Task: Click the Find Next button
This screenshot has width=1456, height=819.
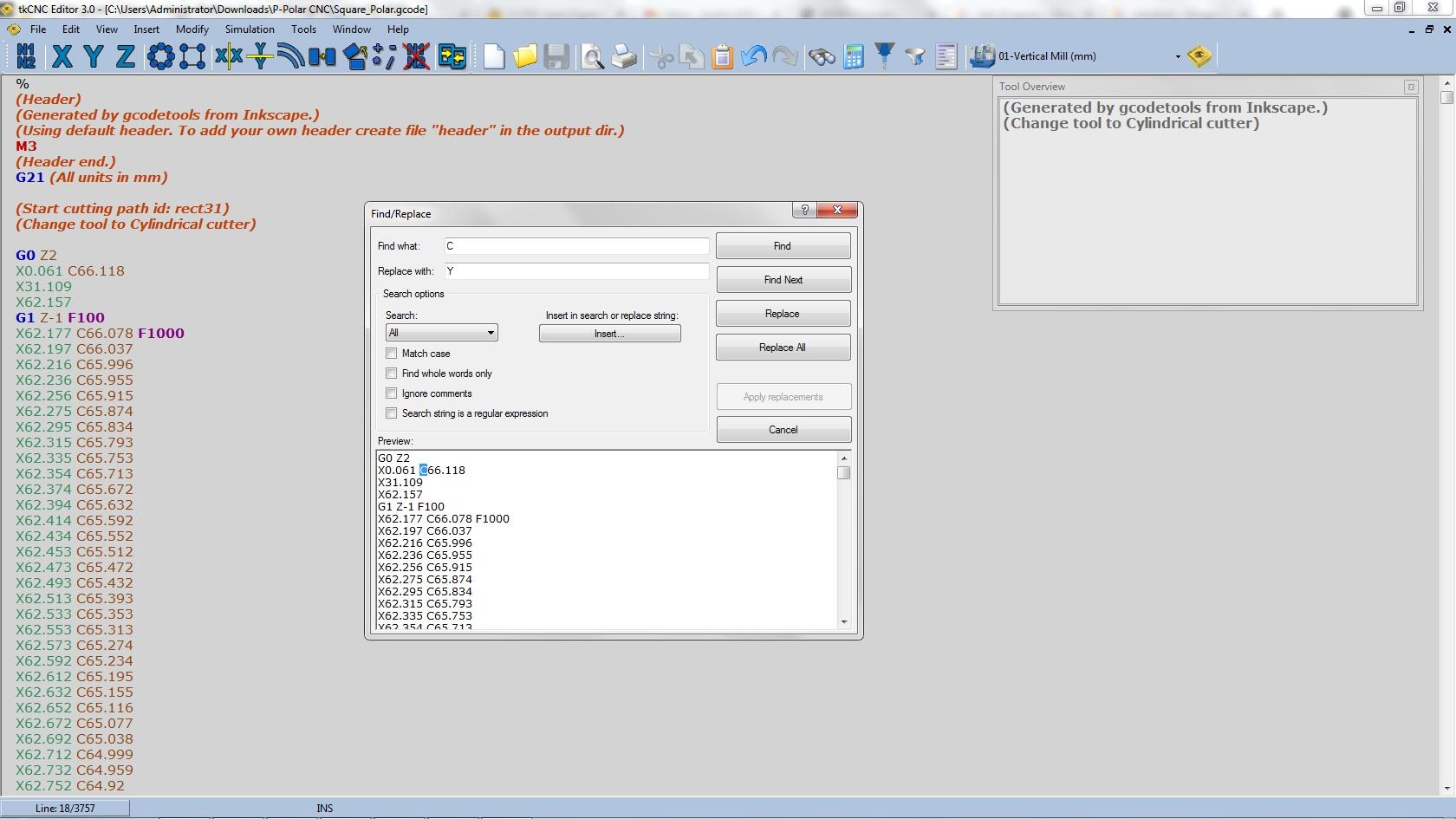Action: [783, 280]
